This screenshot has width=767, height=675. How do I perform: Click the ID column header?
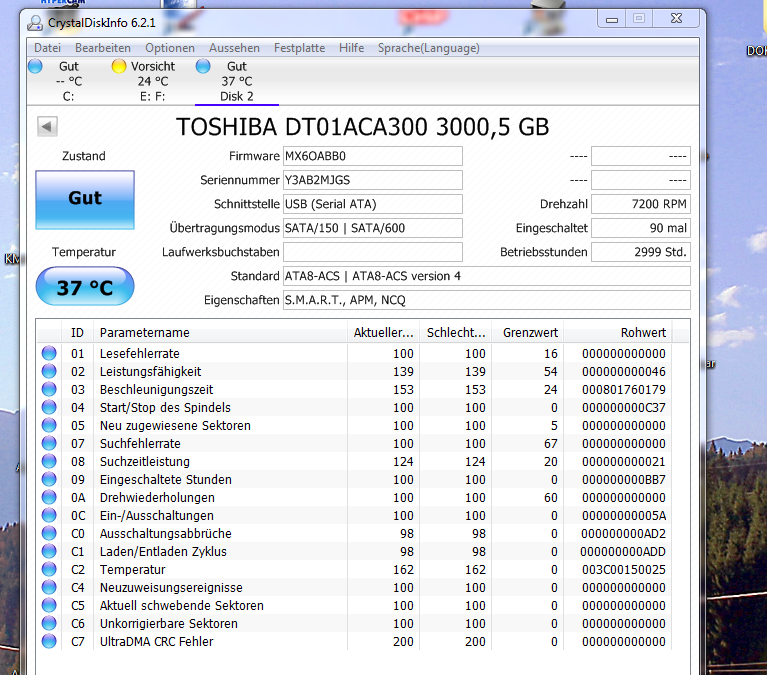77,333
